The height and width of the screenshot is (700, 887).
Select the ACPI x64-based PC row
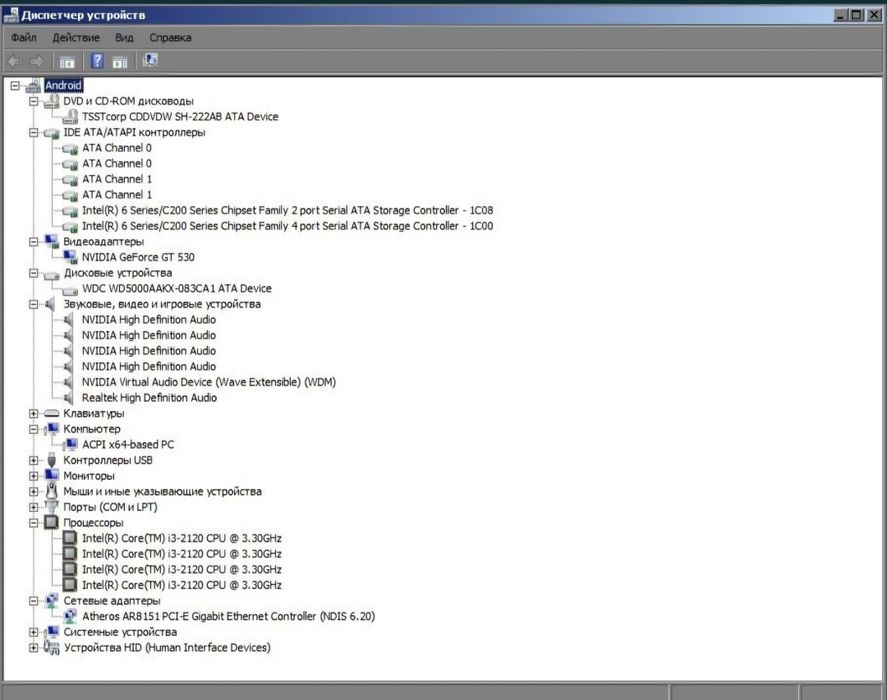point(128,445)
